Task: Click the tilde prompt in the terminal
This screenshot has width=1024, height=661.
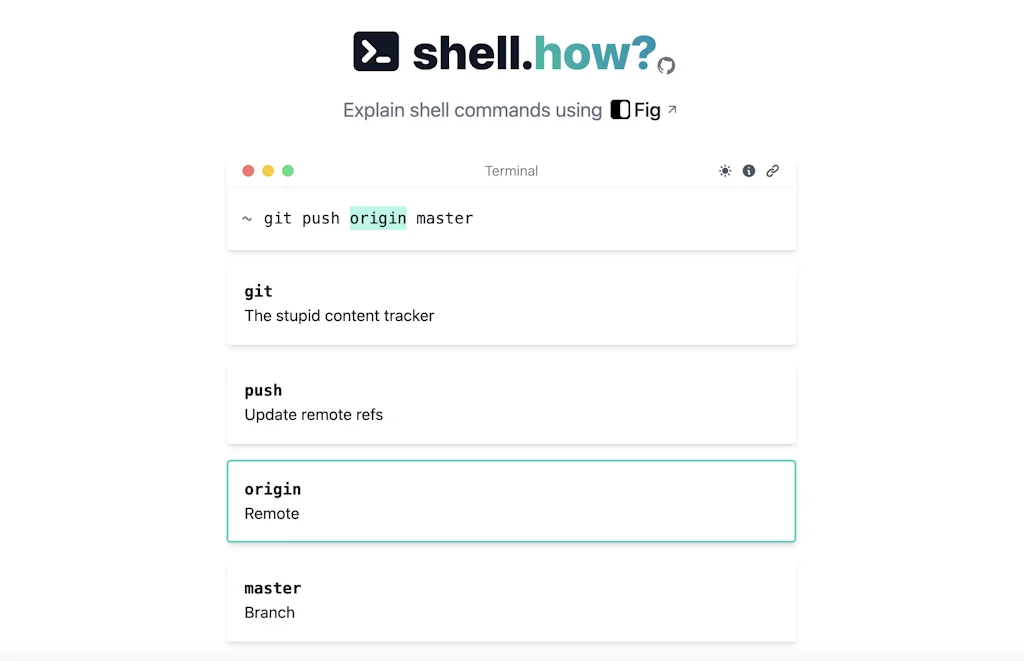Action: click(247, 218)
